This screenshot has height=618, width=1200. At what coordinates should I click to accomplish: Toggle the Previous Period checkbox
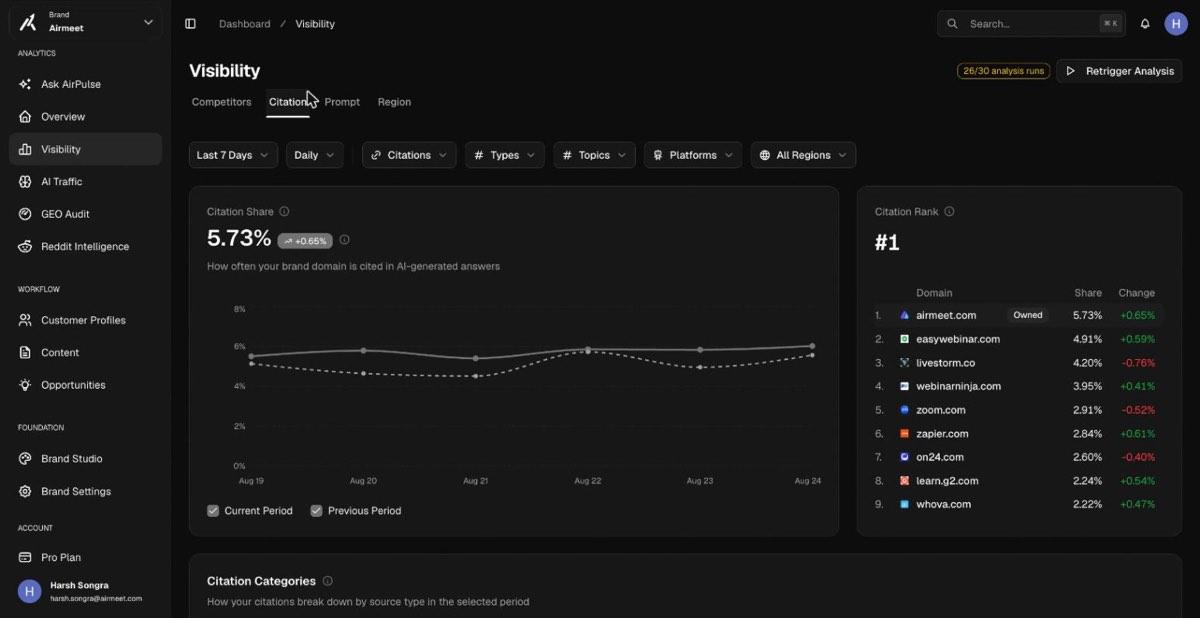pos(316,510)
